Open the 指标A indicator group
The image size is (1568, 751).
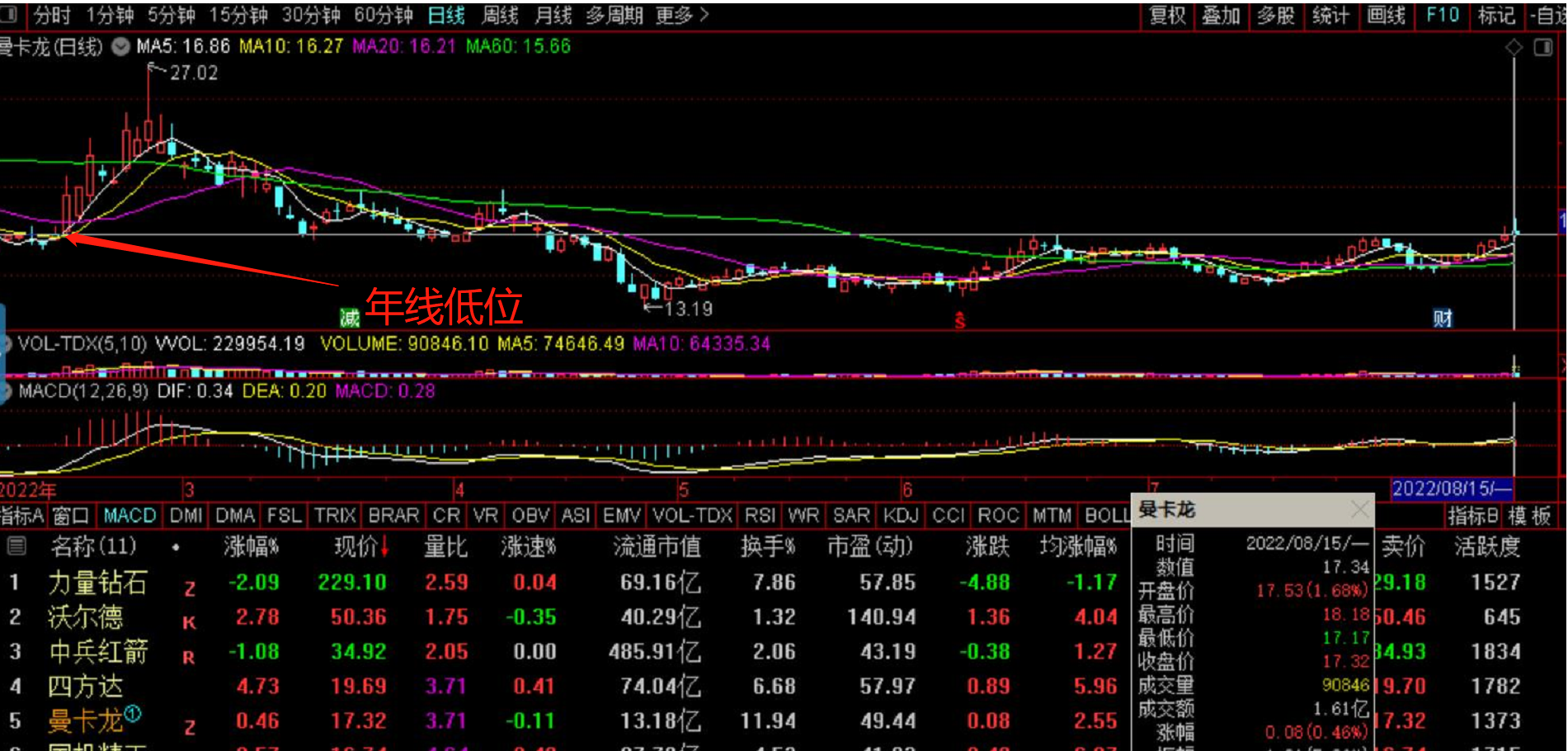[x=21, y=516]
